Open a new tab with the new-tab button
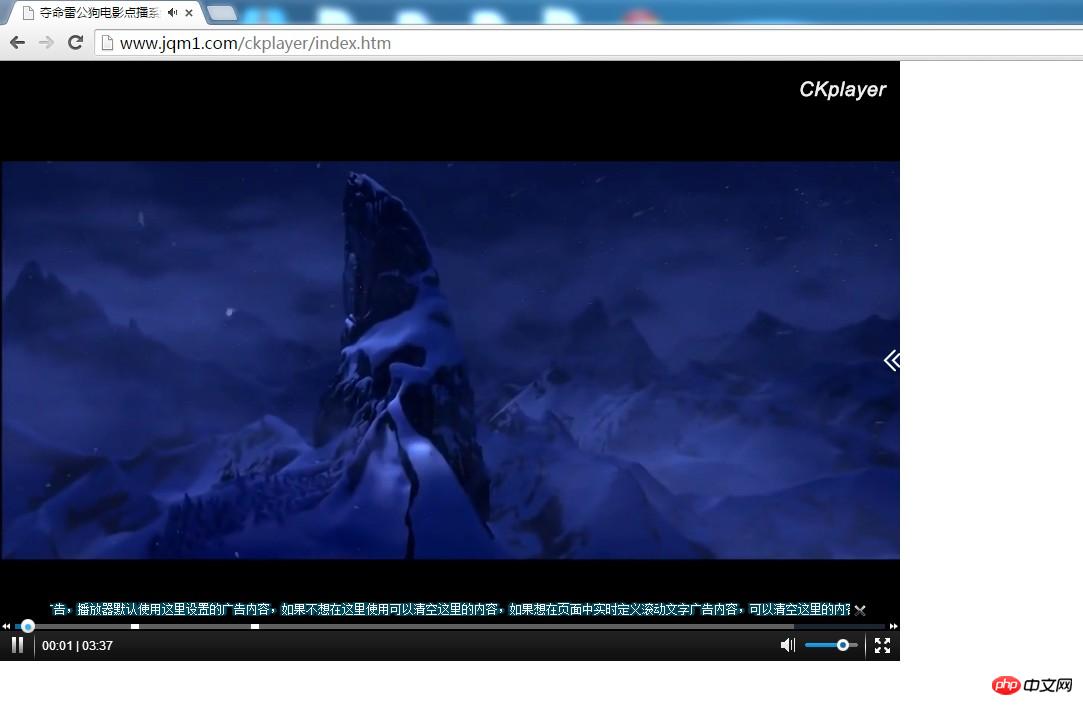 tap(222, 12)
